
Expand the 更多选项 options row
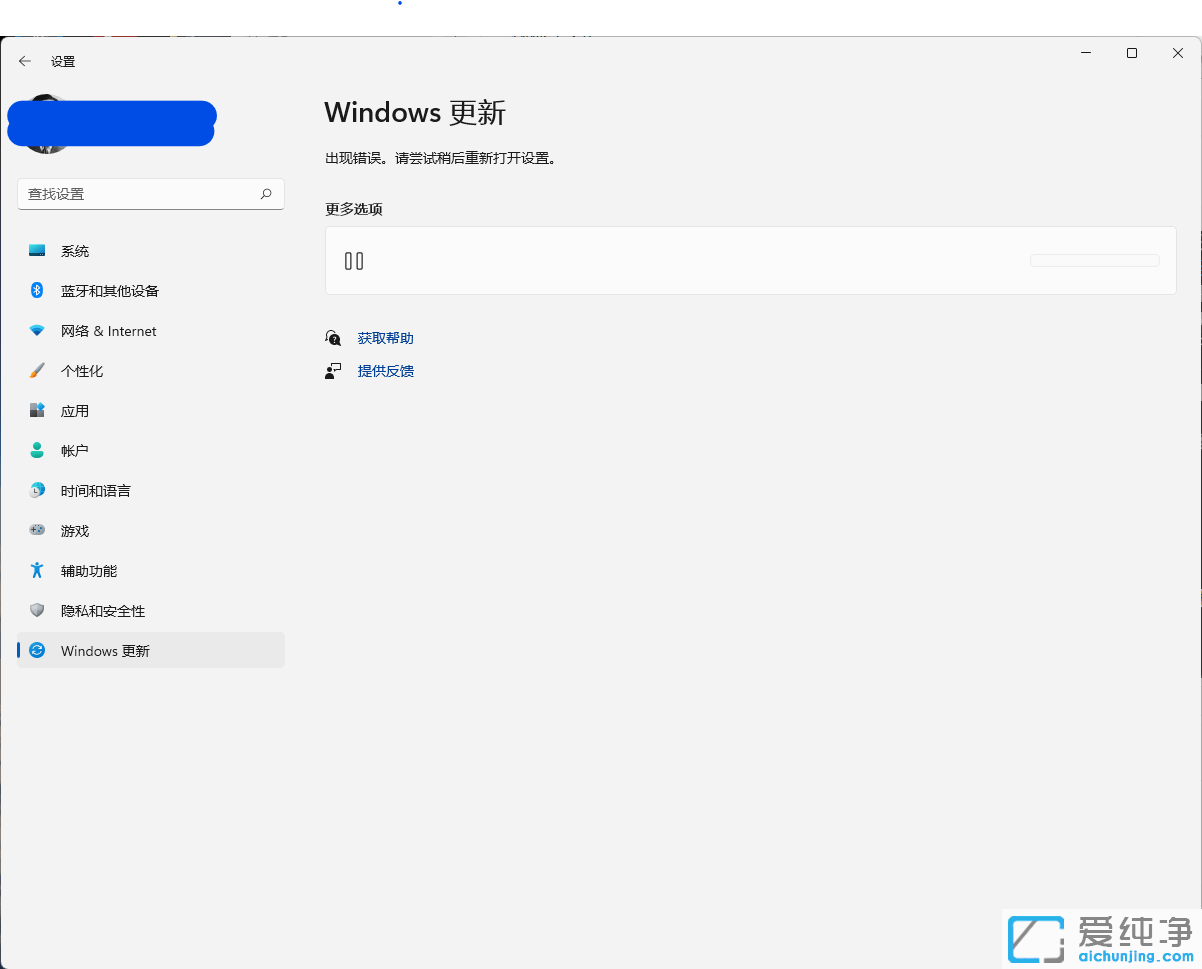750,261
